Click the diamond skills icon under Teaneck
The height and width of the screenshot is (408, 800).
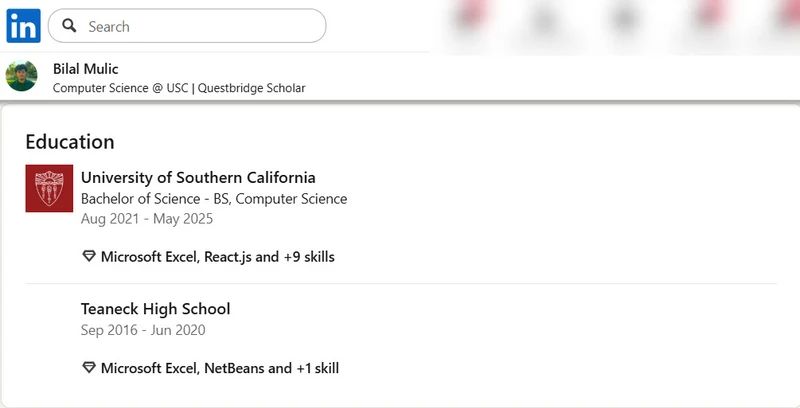[x=89, y=368]
